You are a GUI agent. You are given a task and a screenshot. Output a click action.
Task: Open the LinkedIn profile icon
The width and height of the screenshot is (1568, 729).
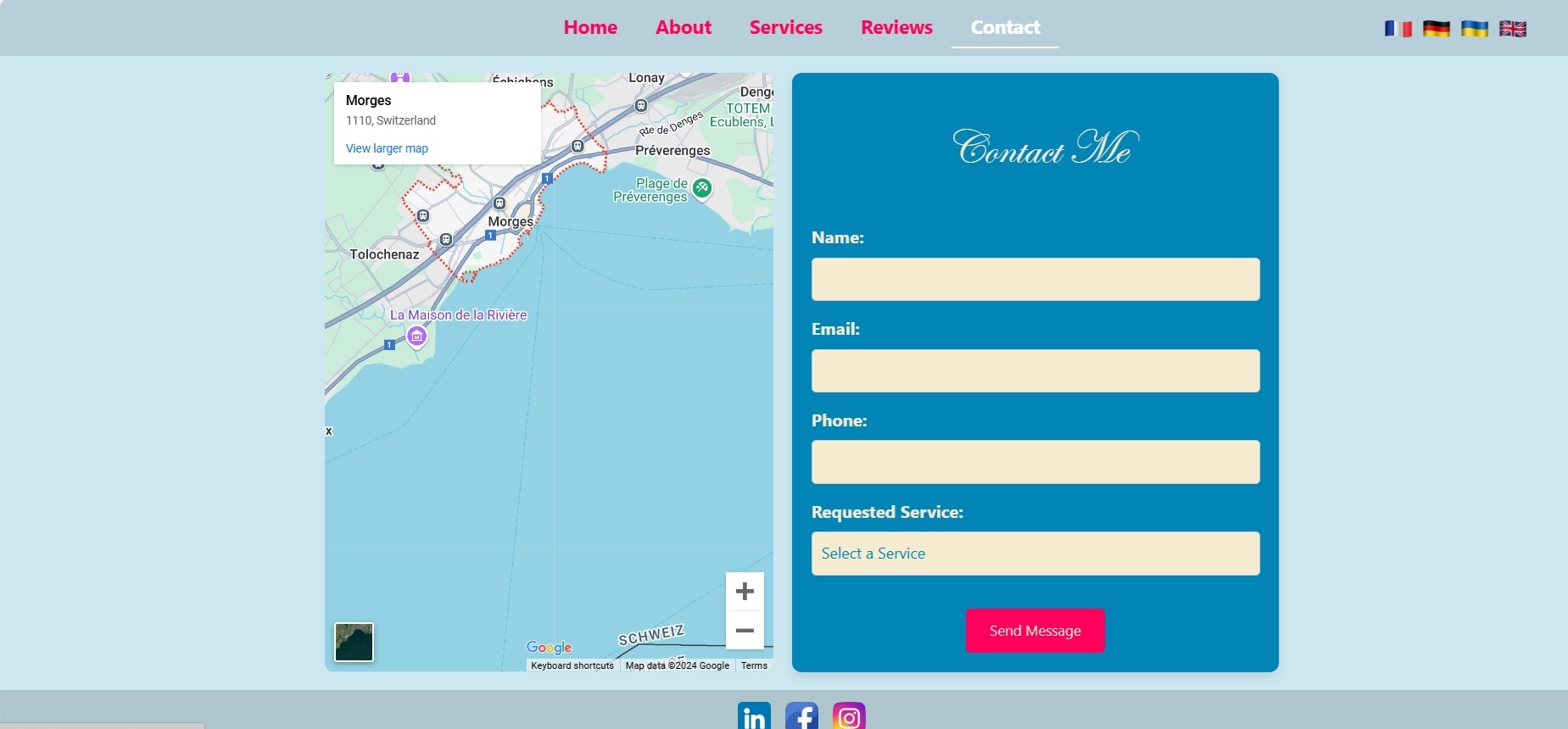754,716
